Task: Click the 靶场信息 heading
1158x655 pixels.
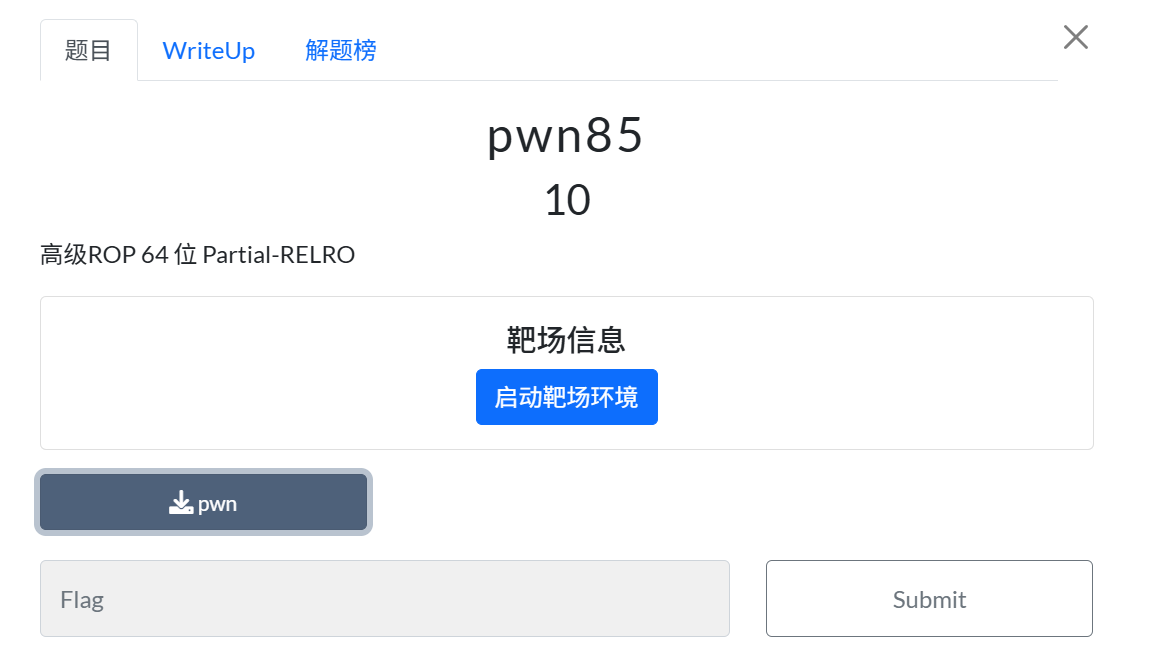Action: point(566,340)
